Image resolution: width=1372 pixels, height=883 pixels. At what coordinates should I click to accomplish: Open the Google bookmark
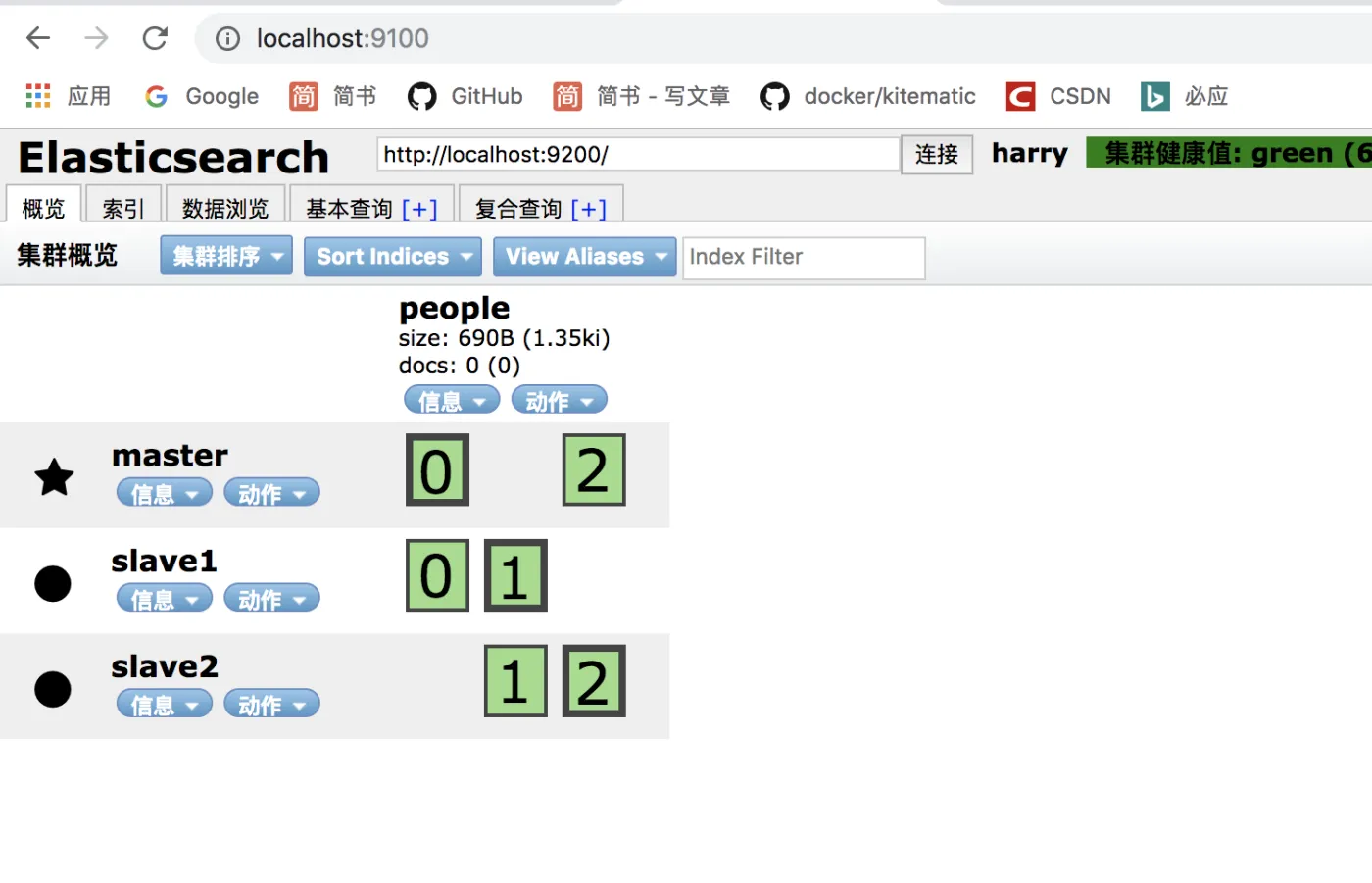[x=202, y=96]
